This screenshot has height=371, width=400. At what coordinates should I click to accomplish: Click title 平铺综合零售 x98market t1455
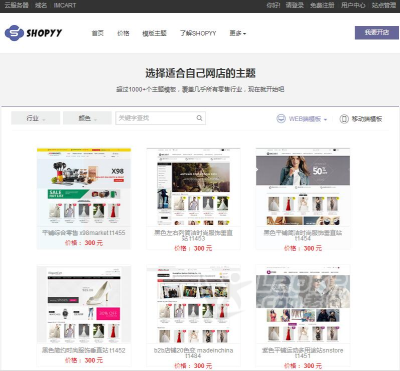click(84, 233)
